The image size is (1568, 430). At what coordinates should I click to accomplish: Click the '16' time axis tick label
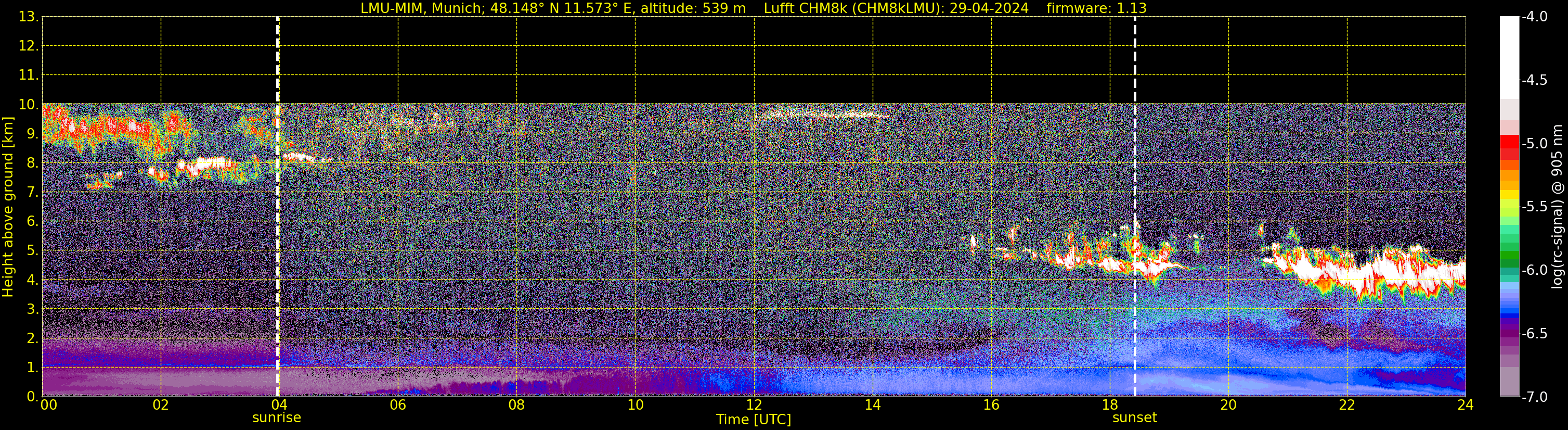point(991,405)
